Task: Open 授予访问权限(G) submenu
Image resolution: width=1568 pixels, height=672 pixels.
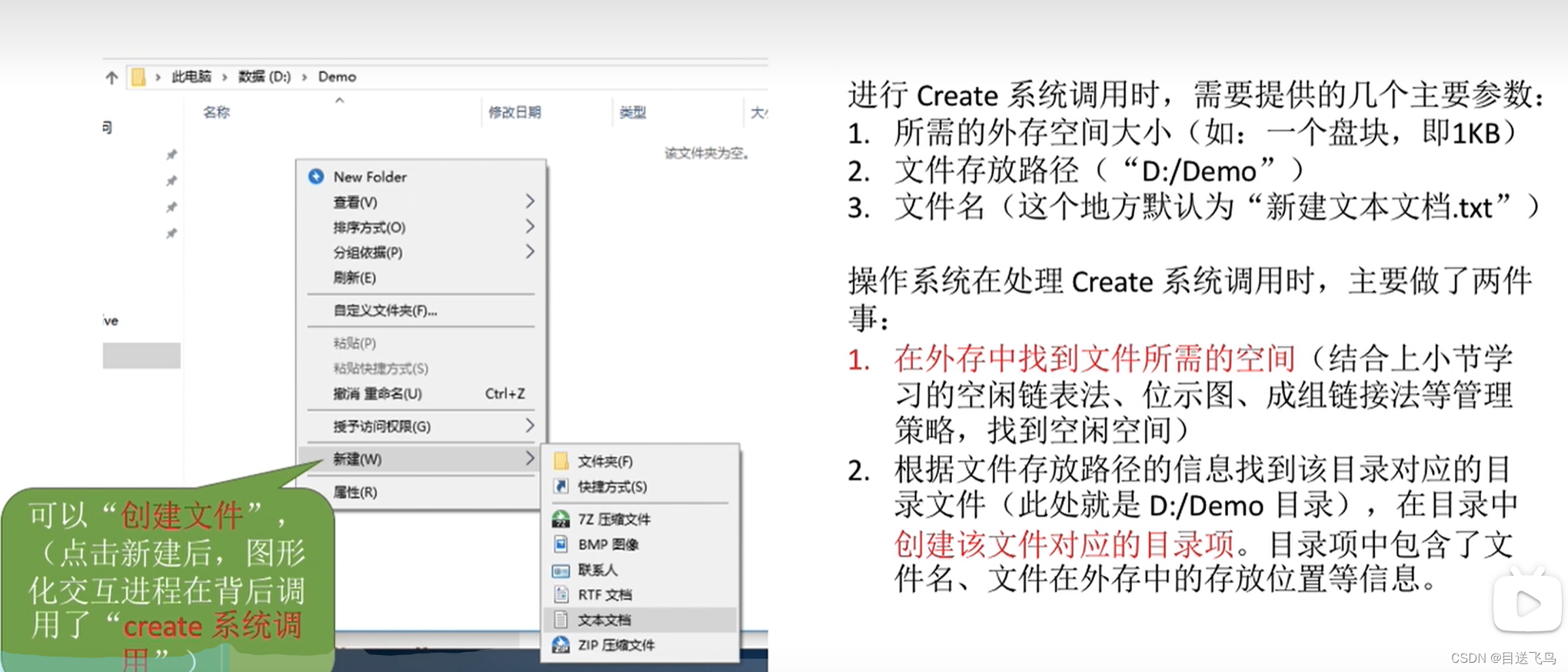Action: [x=421, y=426]
